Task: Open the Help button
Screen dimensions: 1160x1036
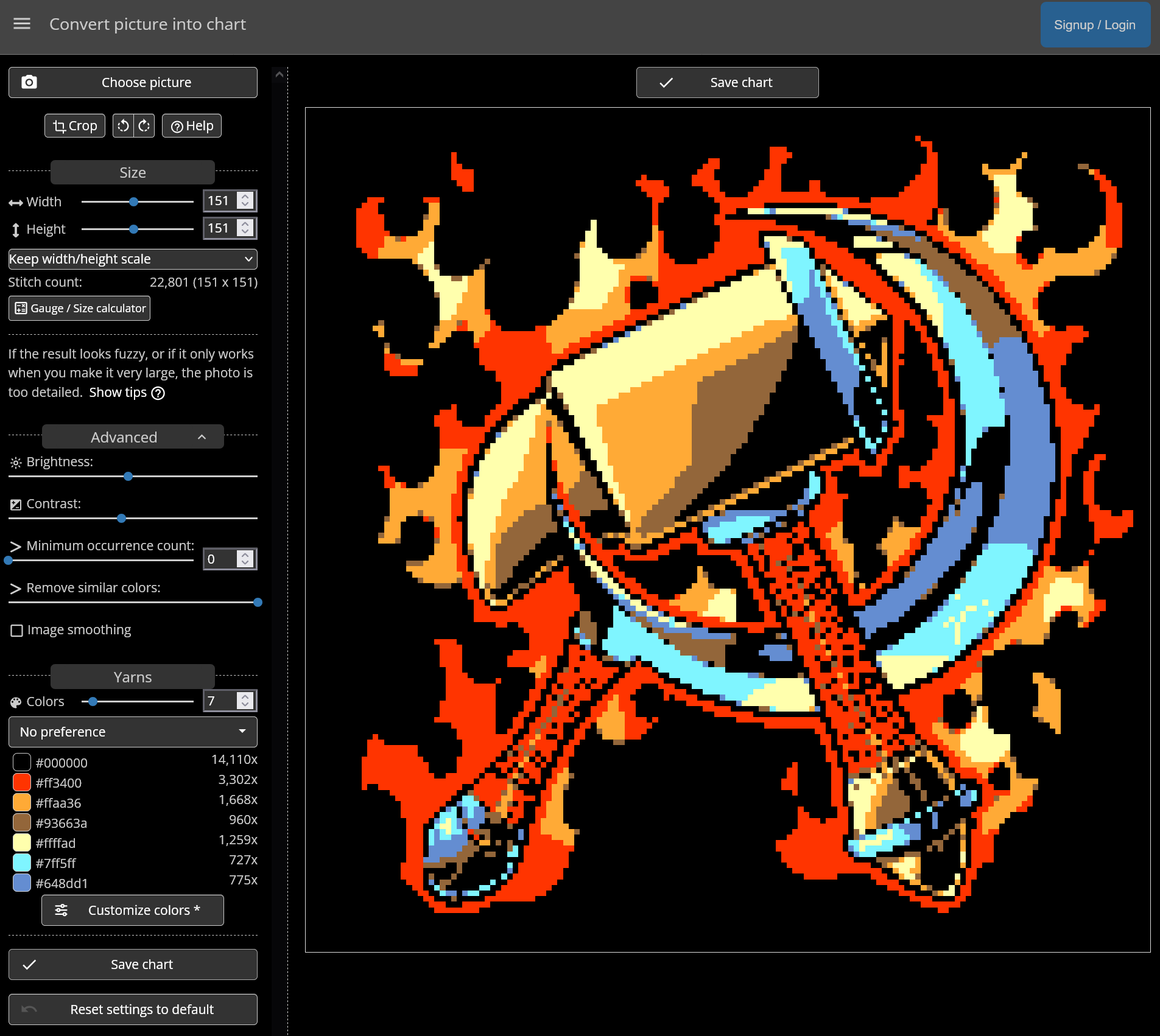Action: click(x=192, y=126)
